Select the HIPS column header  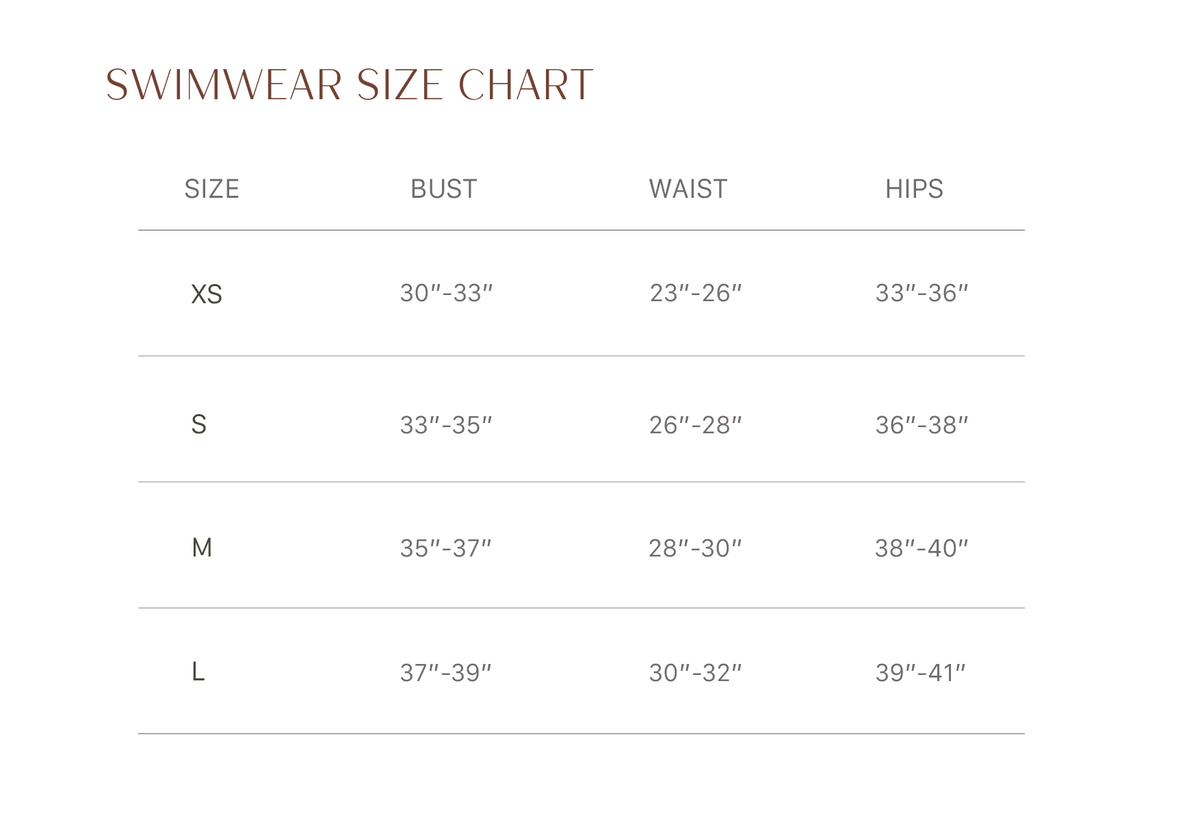(914, 189)
